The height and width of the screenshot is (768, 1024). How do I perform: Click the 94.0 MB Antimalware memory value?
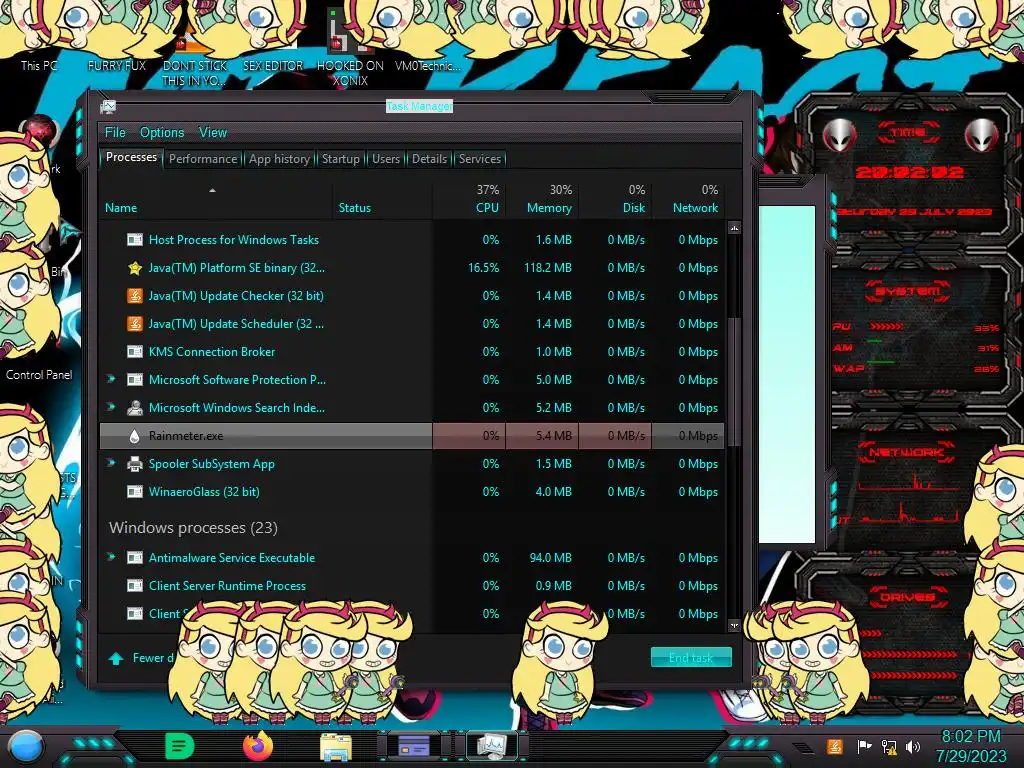(x=551, y=558)
